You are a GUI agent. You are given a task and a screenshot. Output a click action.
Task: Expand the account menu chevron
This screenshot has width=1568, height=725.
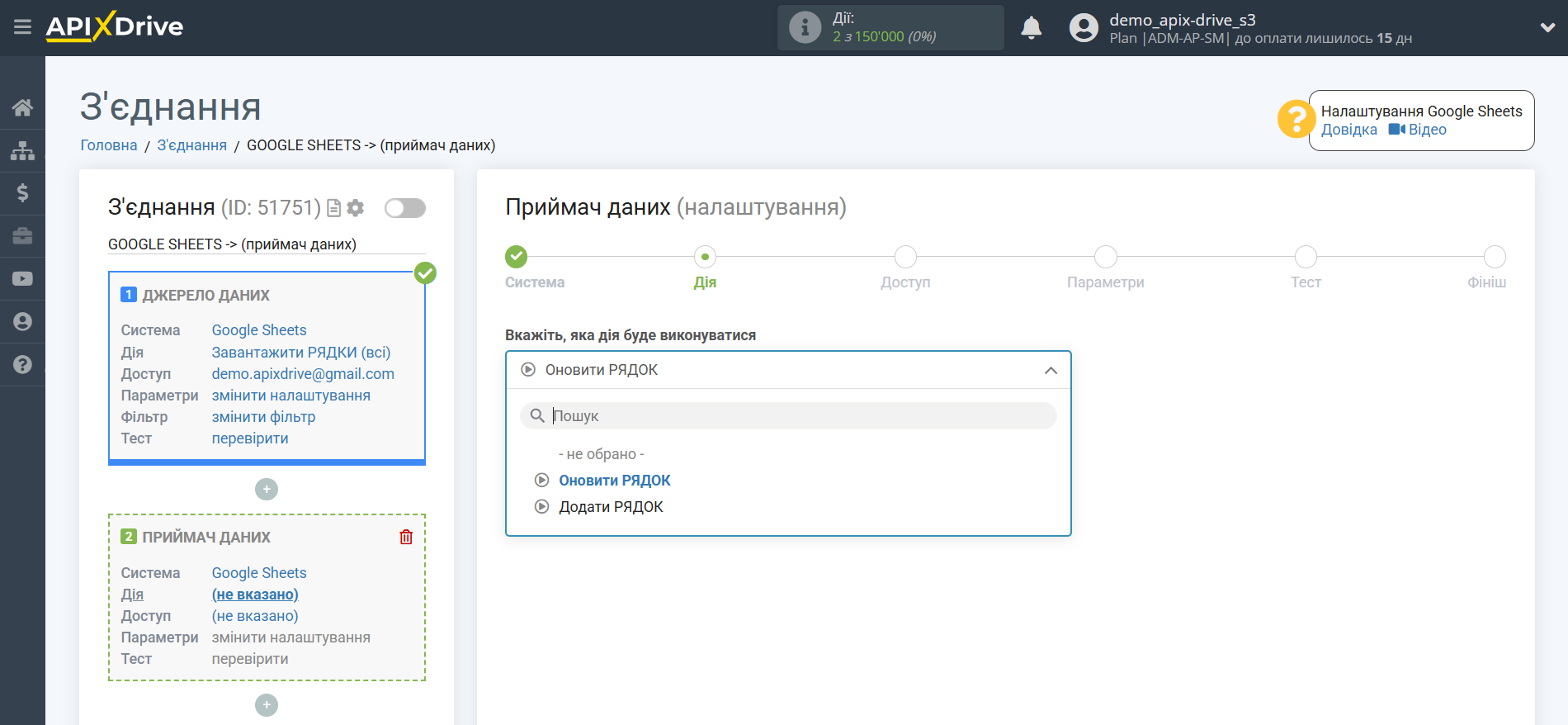point(1547,27)
